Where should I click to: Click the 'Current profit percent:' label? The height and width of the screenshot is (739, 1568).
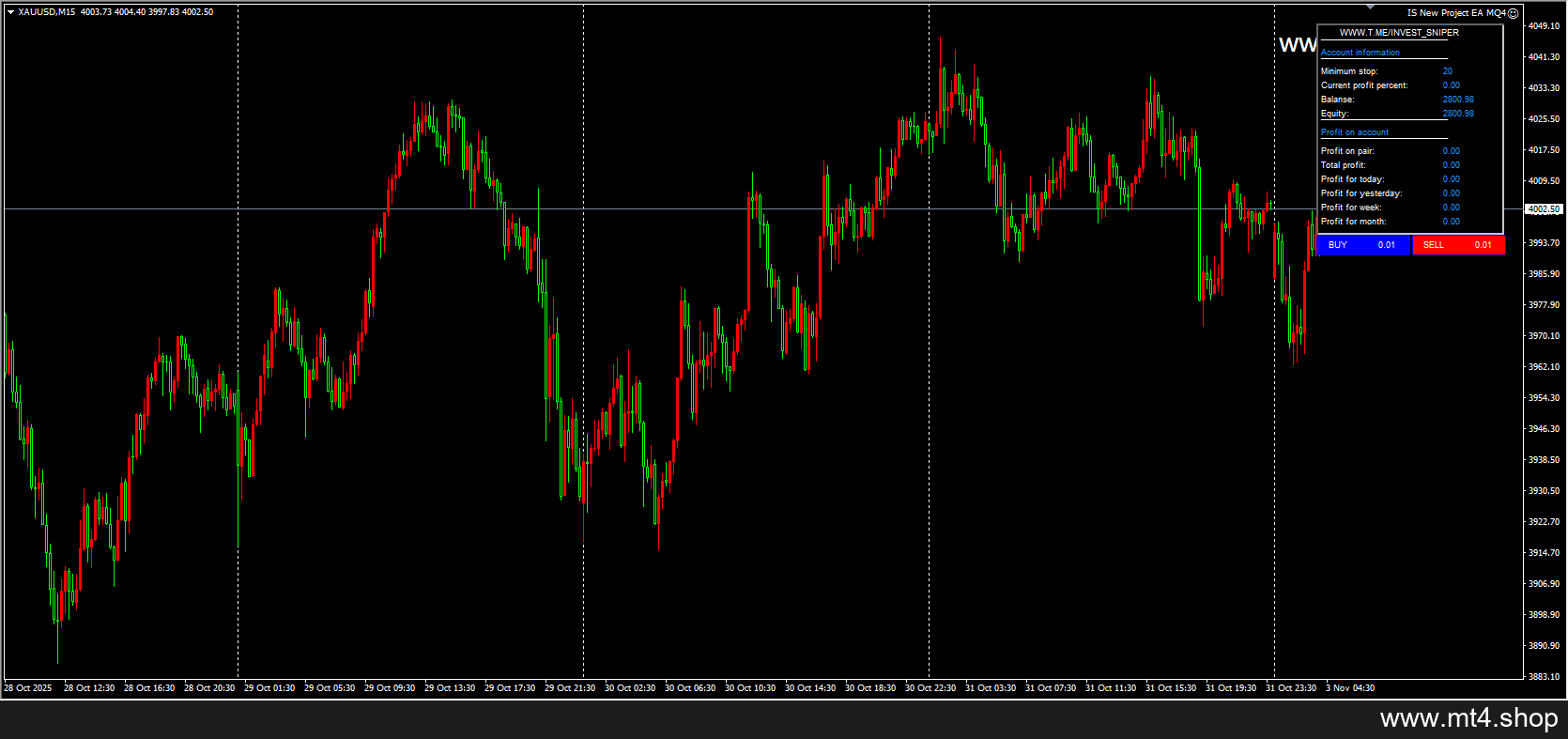pos(1364,85)
